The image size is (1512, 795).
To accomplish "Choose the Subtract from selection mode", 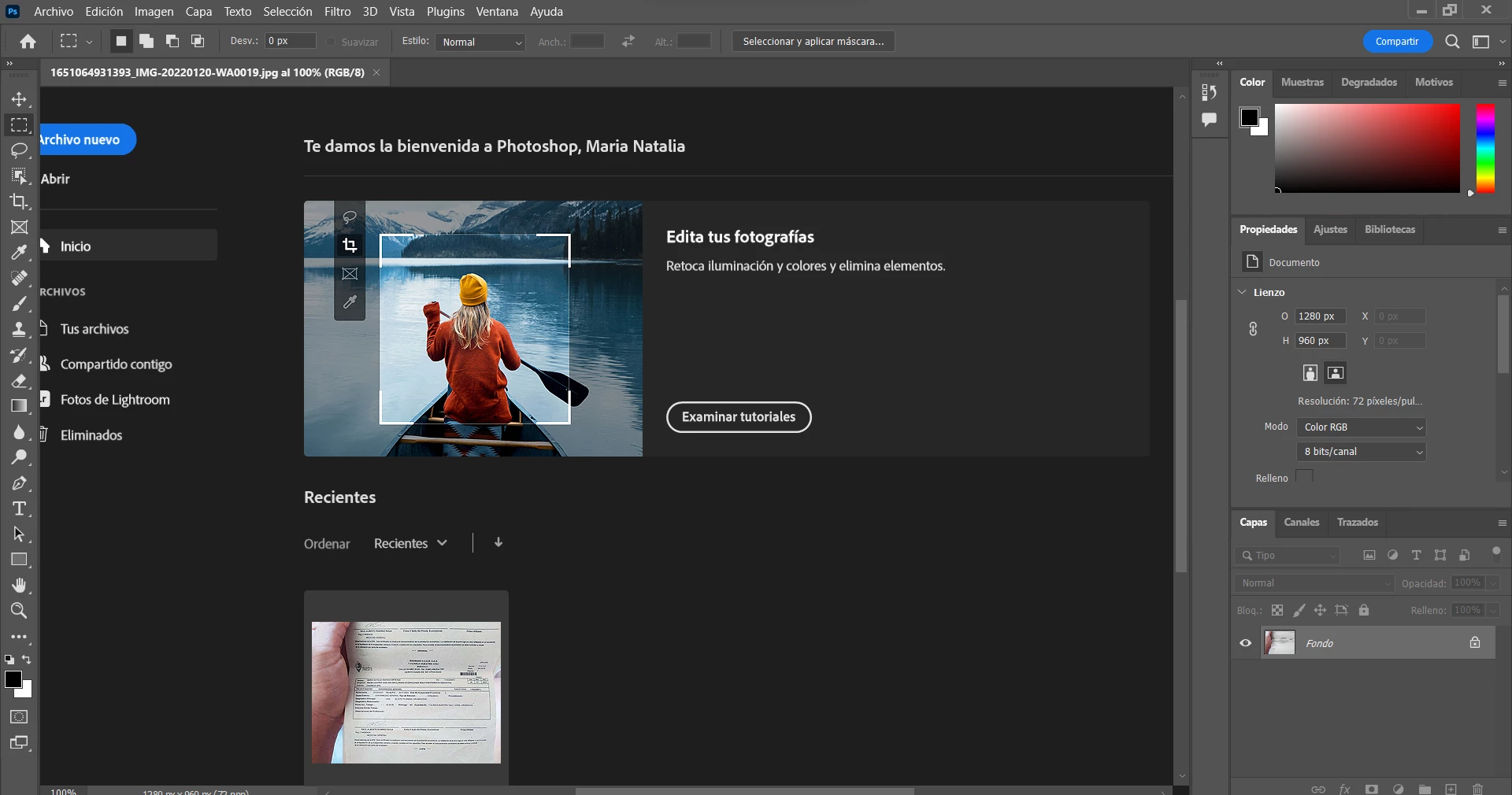I will pos(172,42).
